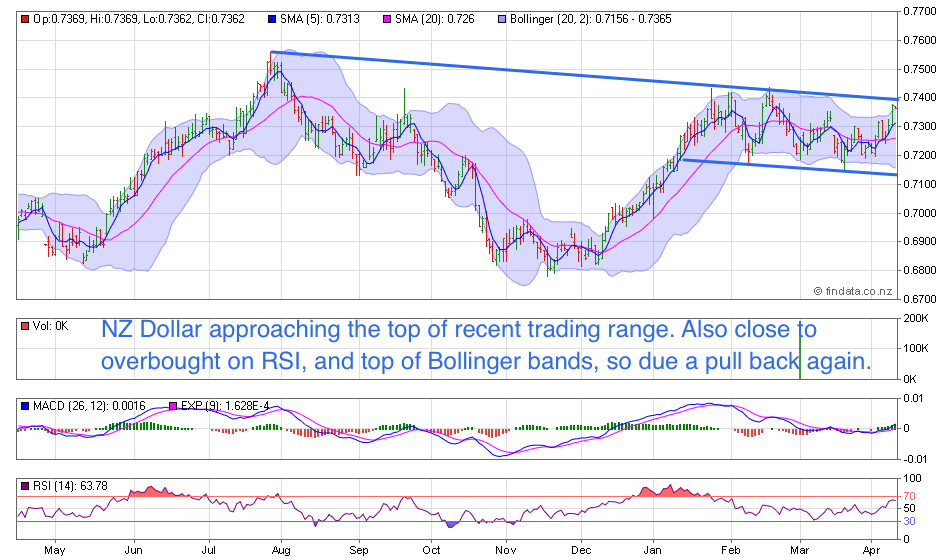Click the lower blue channel trendline
This screenshot has height=560, width=940.
click(790, 167)
